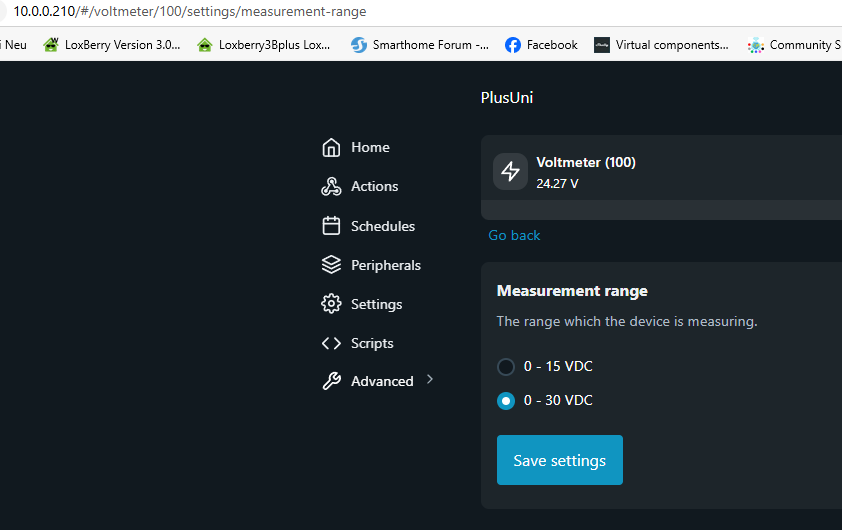Expand the Advanced menu chevron
The height and width of the screenshot is (530, 842).
click(430, 380)
